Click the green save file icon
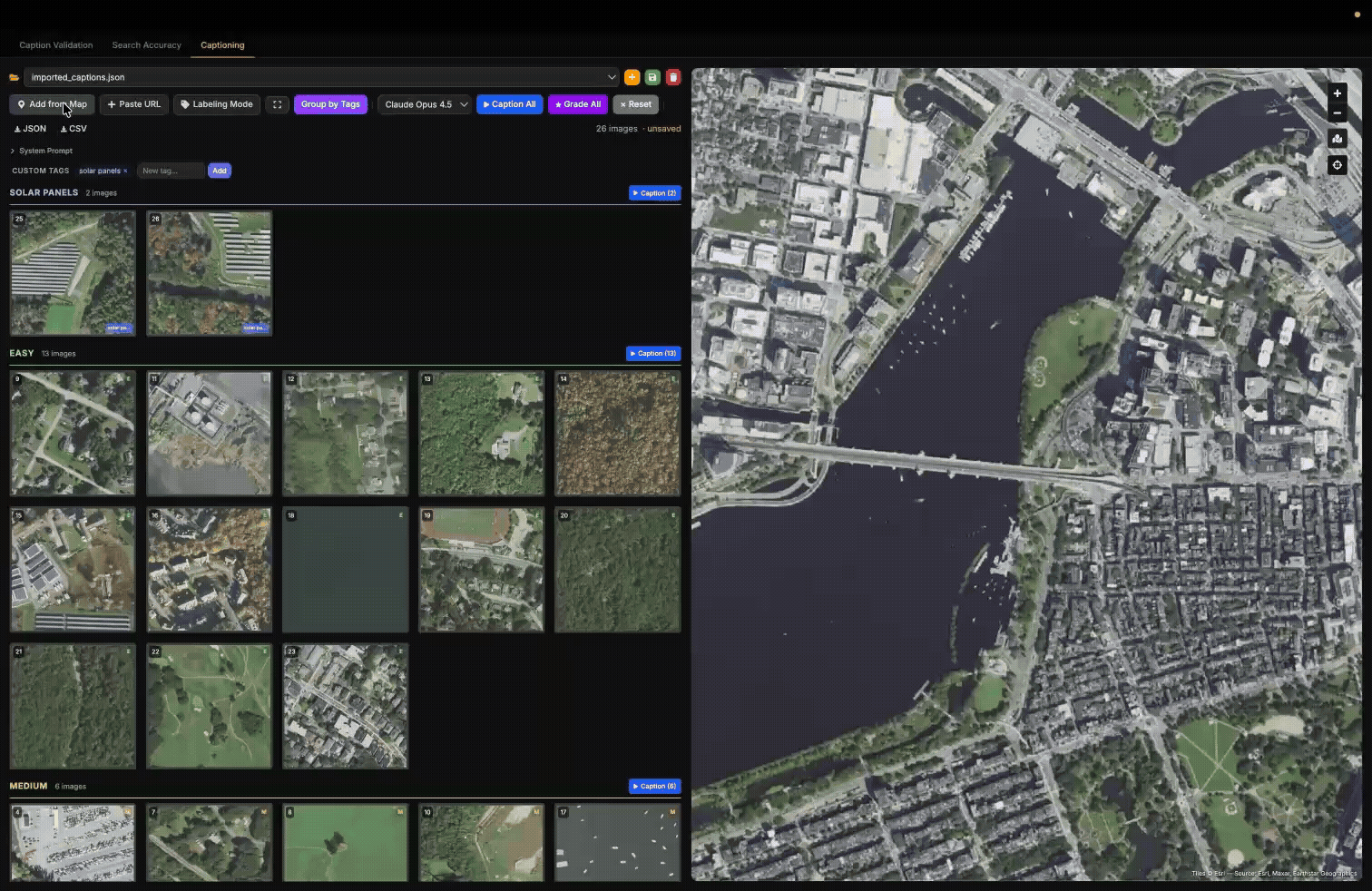This screenshot has height=891, width=1372. click(x=652, y=77)
